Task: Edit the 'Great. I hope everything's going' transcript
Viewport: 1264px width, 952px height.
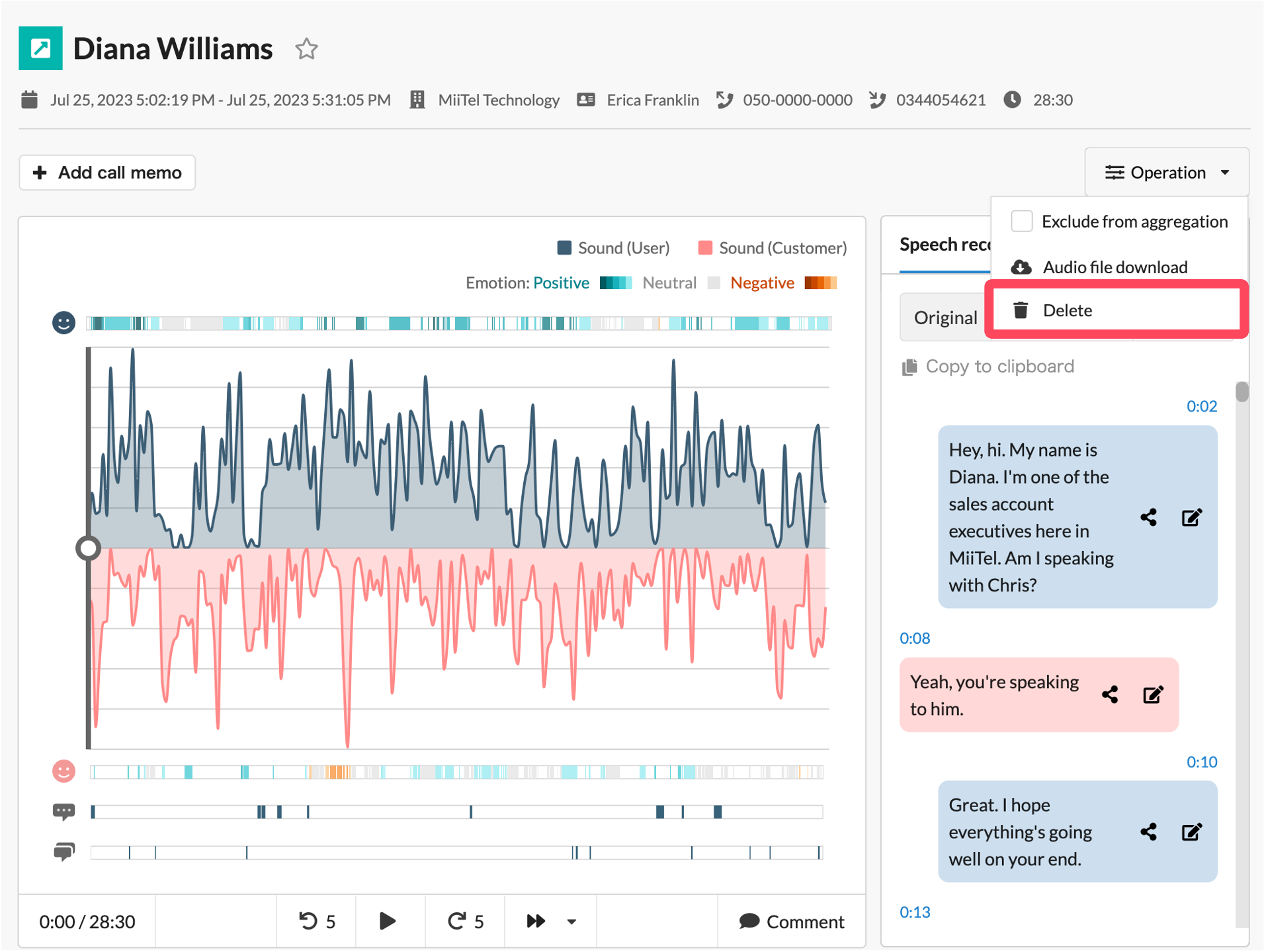Action: (1192, 832)
